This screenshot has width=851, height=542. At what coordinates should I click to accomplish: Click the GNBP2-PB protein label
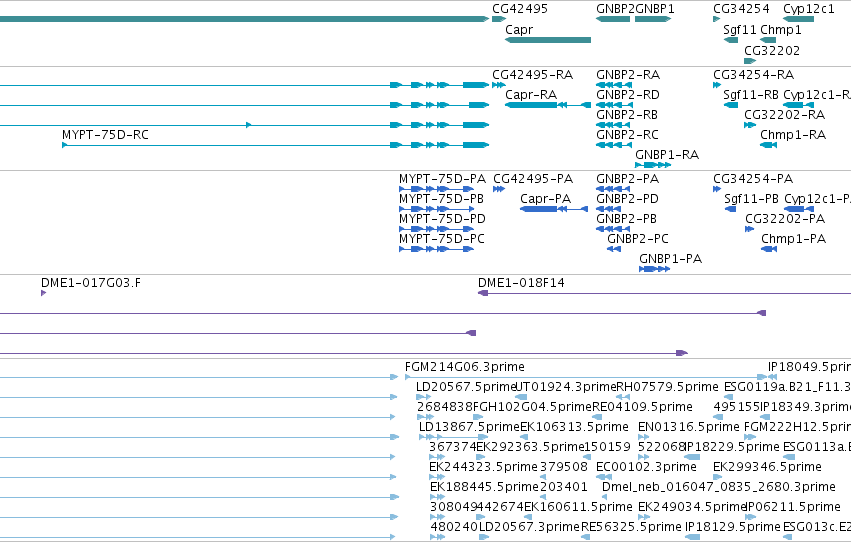[626, 219]
